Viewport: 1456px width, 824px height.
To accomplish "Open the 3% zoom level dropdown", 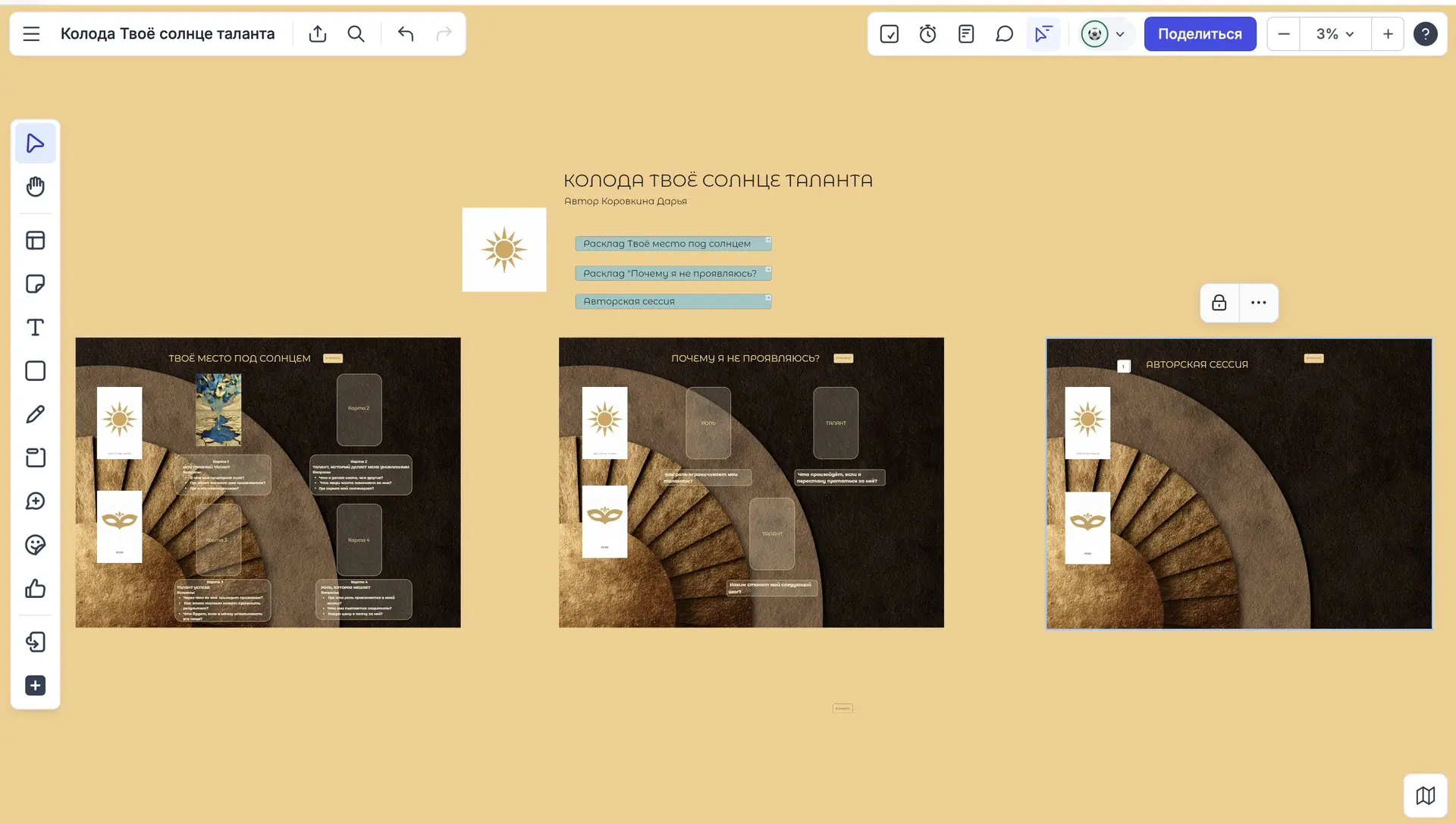I will pos(1335,34).
